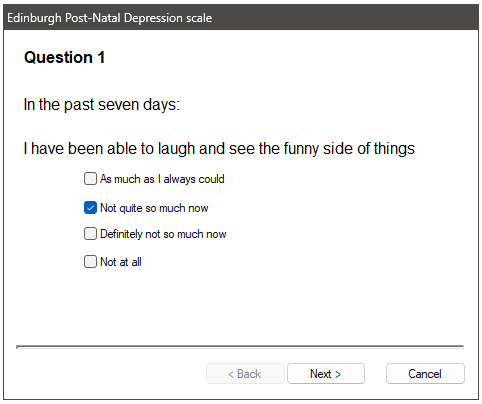Click the 'As much as I always could' label text
This screenshot has width=482, height=404.
(162, 179)
